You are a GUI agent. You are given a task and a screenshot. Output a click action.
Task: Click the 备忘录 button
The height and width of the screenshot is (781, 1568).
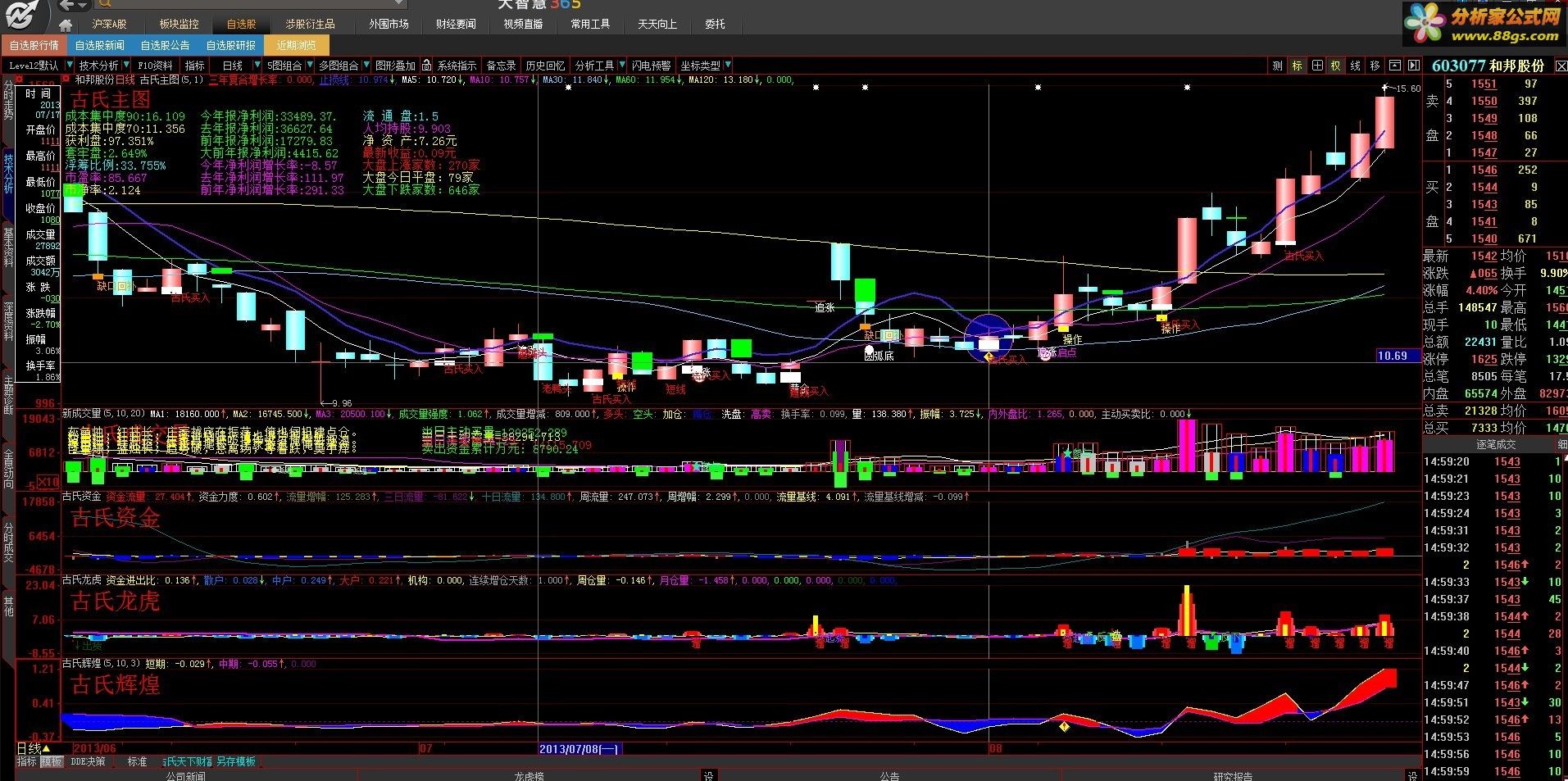pos(501,66)
